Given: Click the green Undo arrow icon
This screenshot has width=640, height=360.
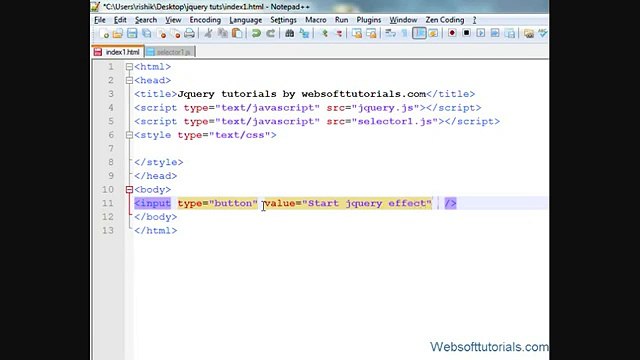Looking at the screenshot, I should pyautogui.click(x=256, y=33).
